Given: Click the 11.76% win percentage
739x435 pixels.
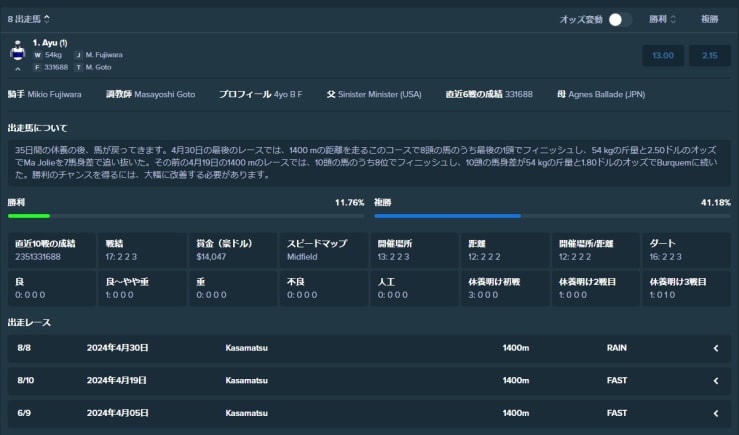Looking at the screenshot, I should tap(349, 203).
